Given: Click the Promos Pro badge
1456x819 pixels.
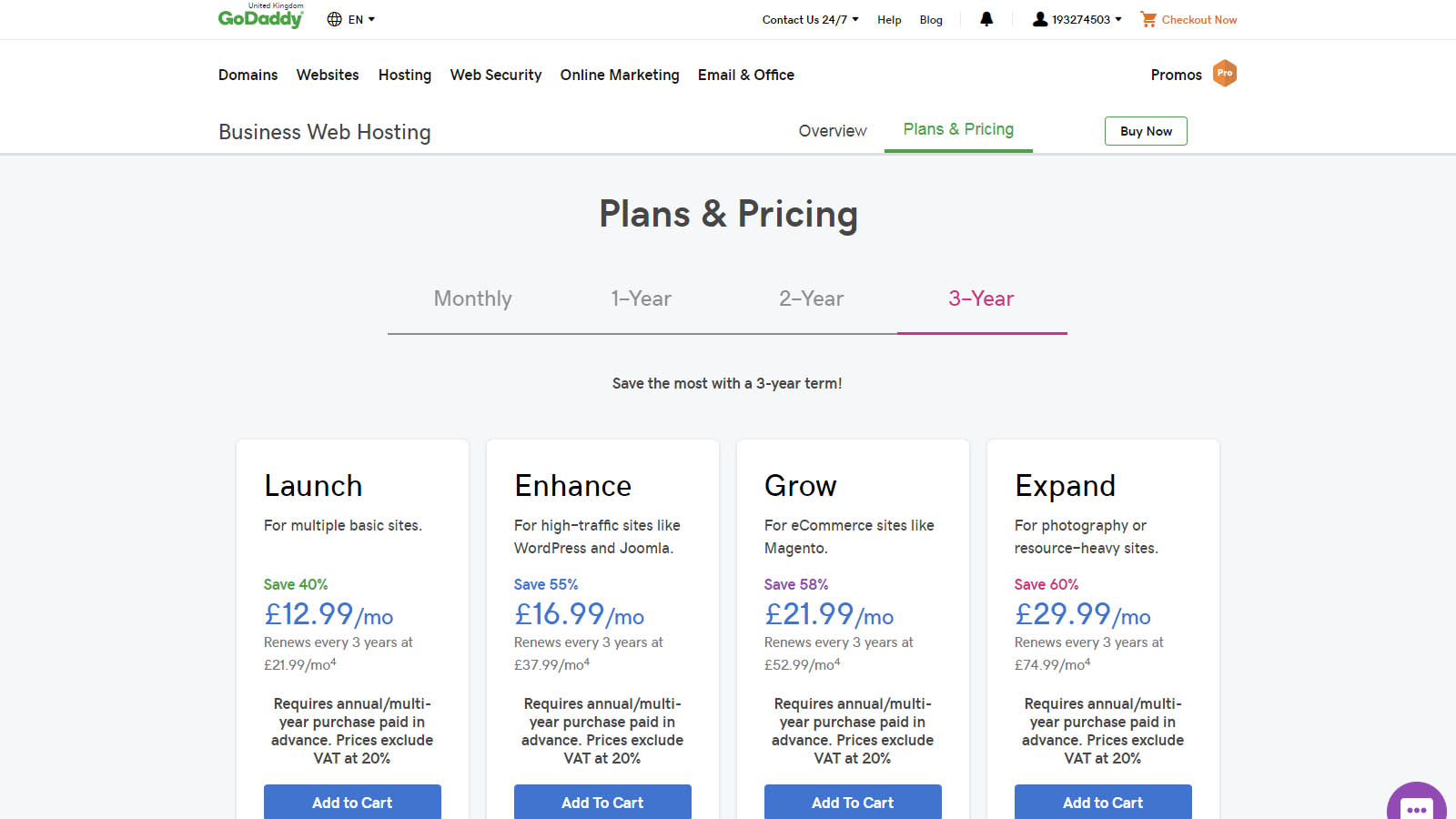Looking at the screenshot, I should pyautogui.click(x=1225, y=74).
